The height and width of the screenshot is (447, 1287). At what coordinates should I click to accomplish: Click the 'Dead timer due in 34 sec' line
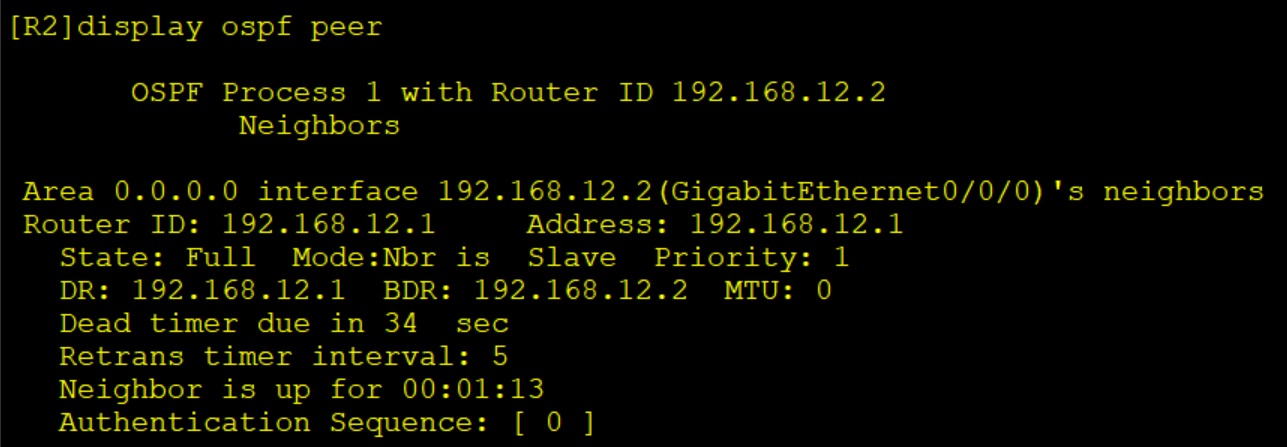pos(283,324)
